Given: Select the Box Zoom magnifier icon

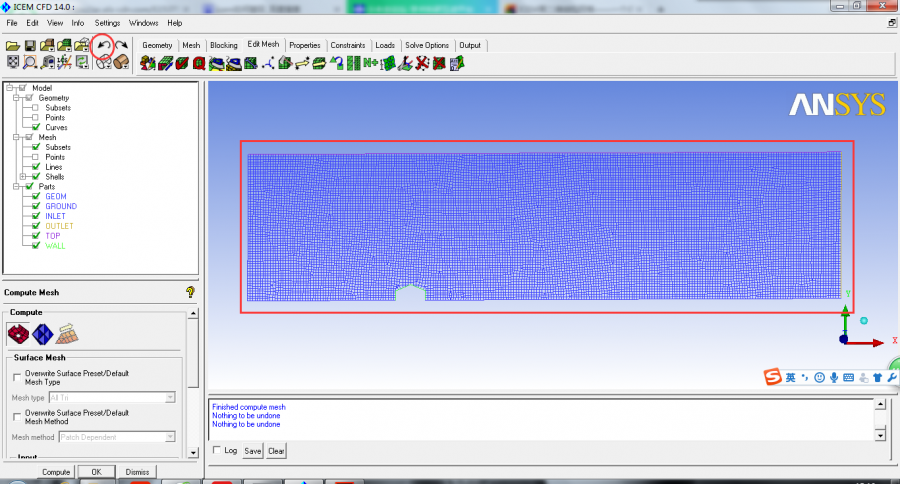Looking at the screenshot, I should pos(30,62).
